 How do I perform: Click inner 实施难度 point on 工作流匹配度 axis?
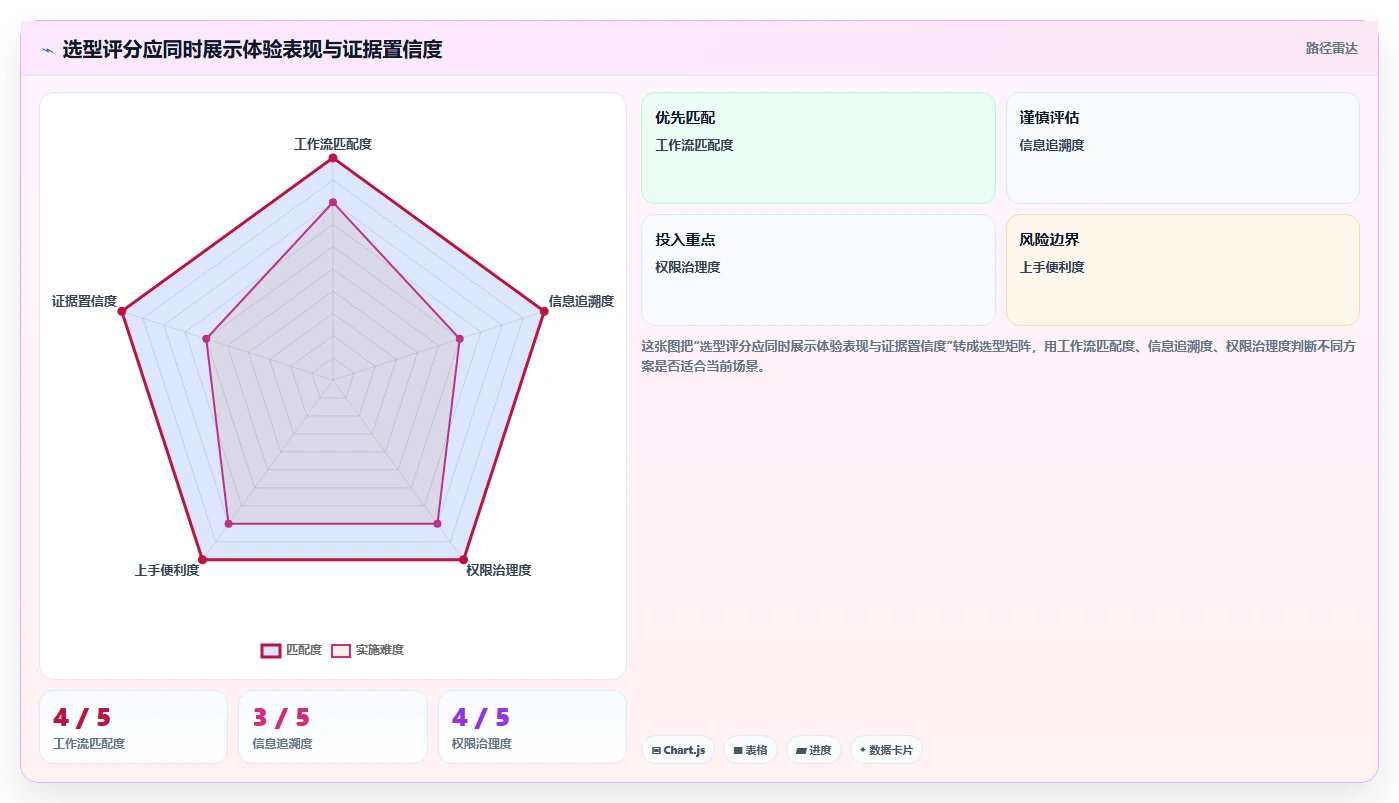coord(333,202)
